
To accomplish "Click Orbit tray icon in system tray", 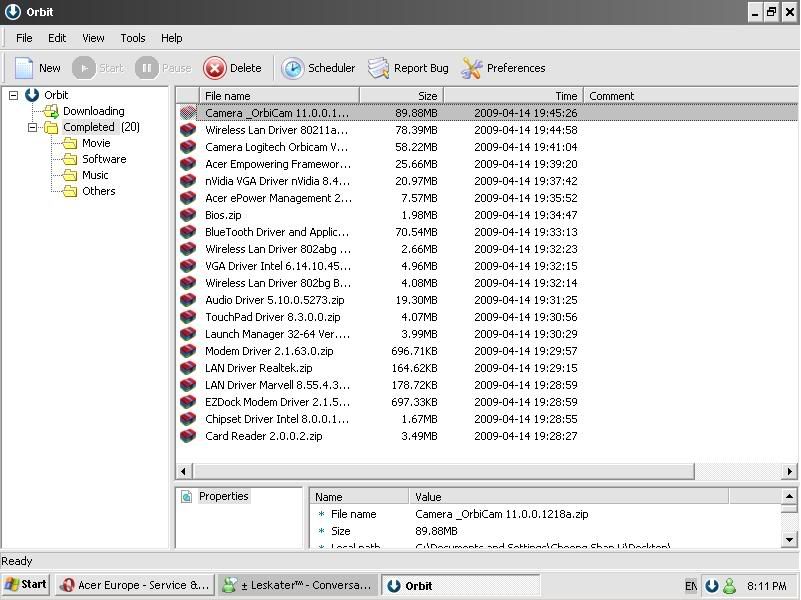I will coord(712,586).
